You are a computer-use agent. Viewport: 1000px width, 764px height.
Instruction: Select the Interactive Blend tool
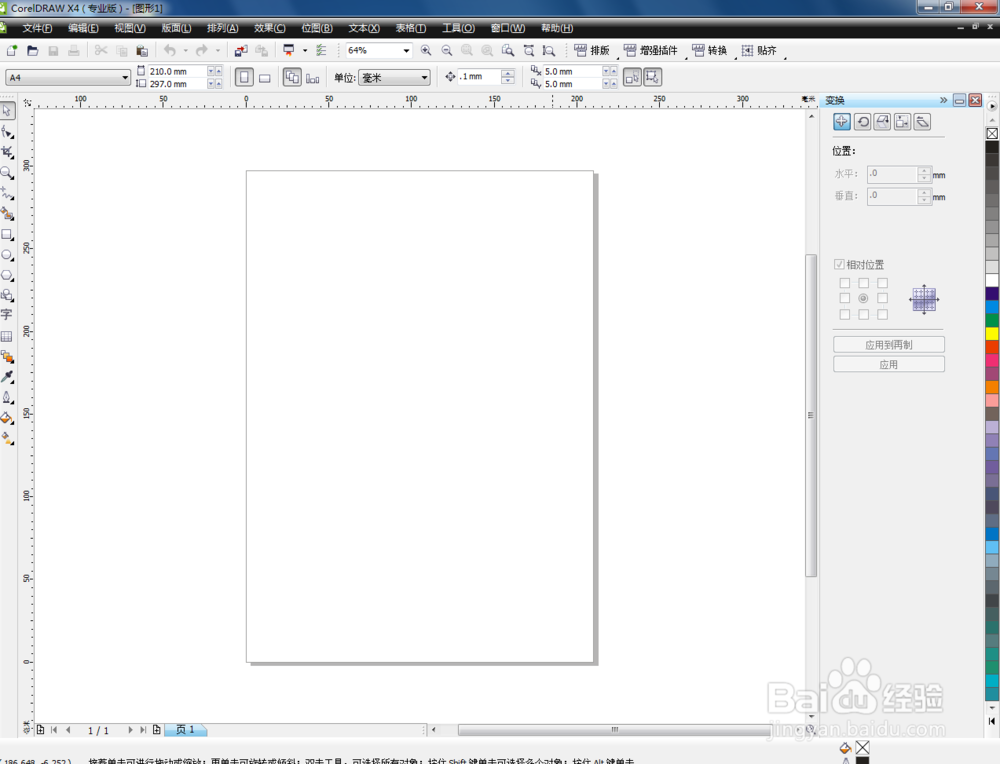pos(7,356)
